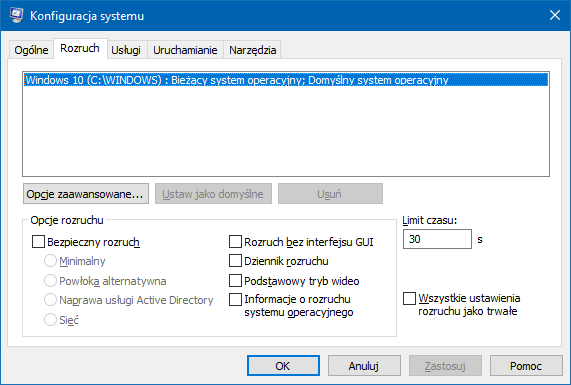Open the Usługi tab
This screenshot has height=385, width=571.
point(126,50)
